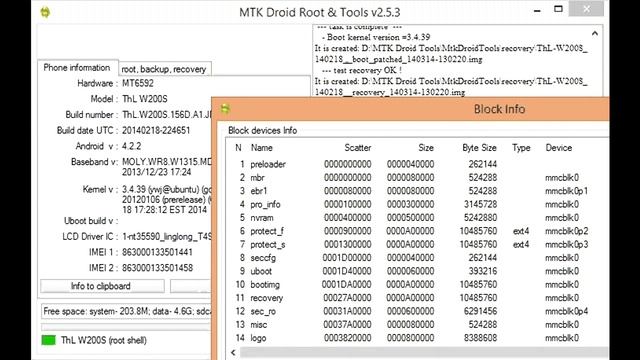
Task: Click the Device column header
Action: click(x=559, y=148)
